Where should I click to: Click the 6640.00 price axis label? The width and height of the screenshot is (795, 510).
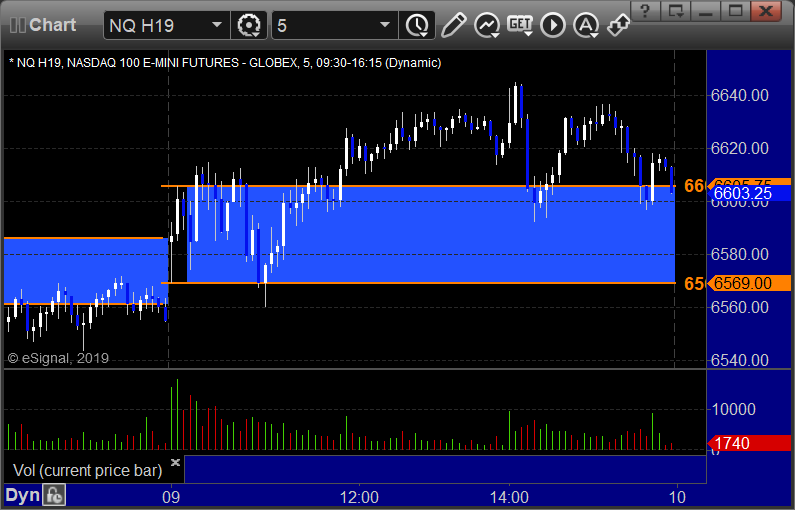coord(740,95)
